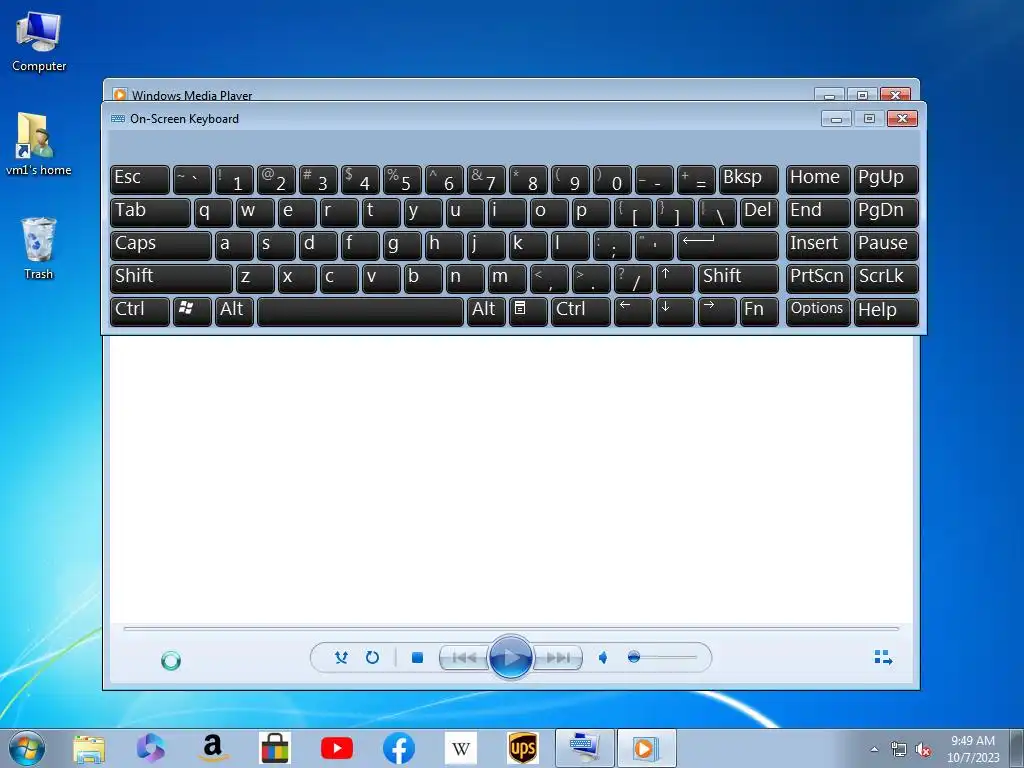
Task: Open the Store shopping bag taskbar icon
Action: point(275,748)
